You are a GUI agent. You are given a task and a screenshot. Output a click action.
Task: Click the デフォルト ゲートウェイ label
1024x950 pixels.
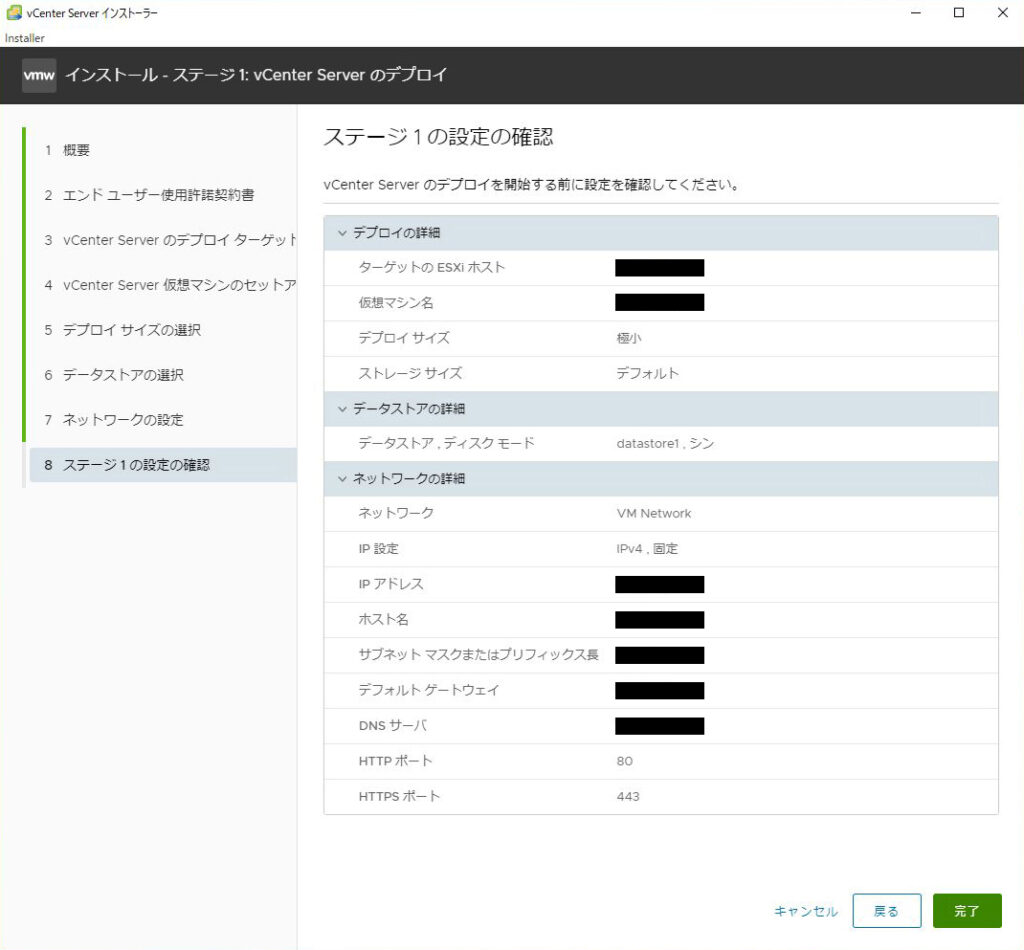[x=429, y=690]
